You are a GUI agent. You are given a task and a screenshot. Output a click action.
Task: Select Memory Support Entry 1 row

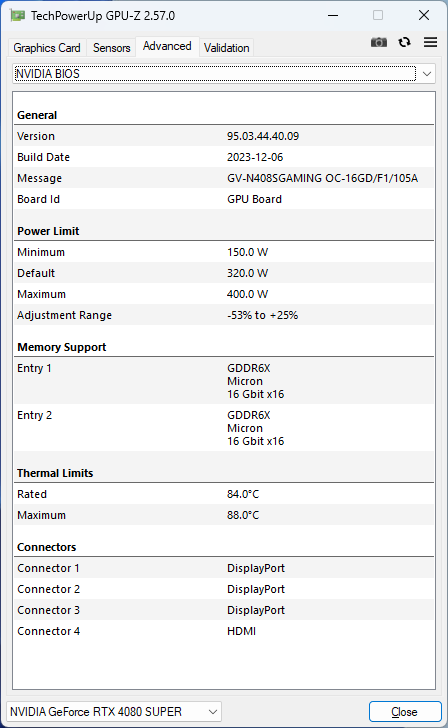point(224,381)
